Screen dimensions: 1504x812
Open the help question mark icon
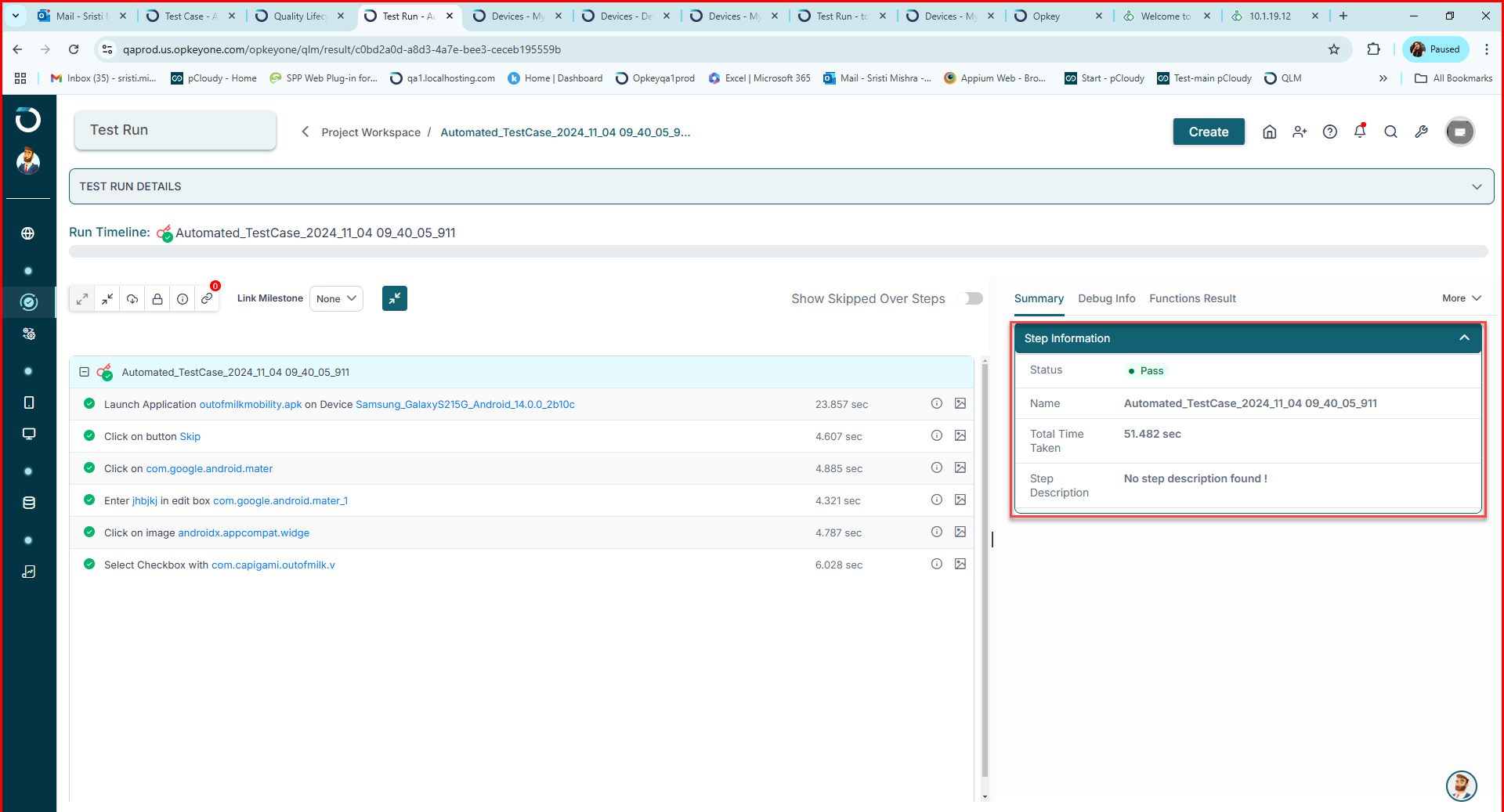(1330, 132)
